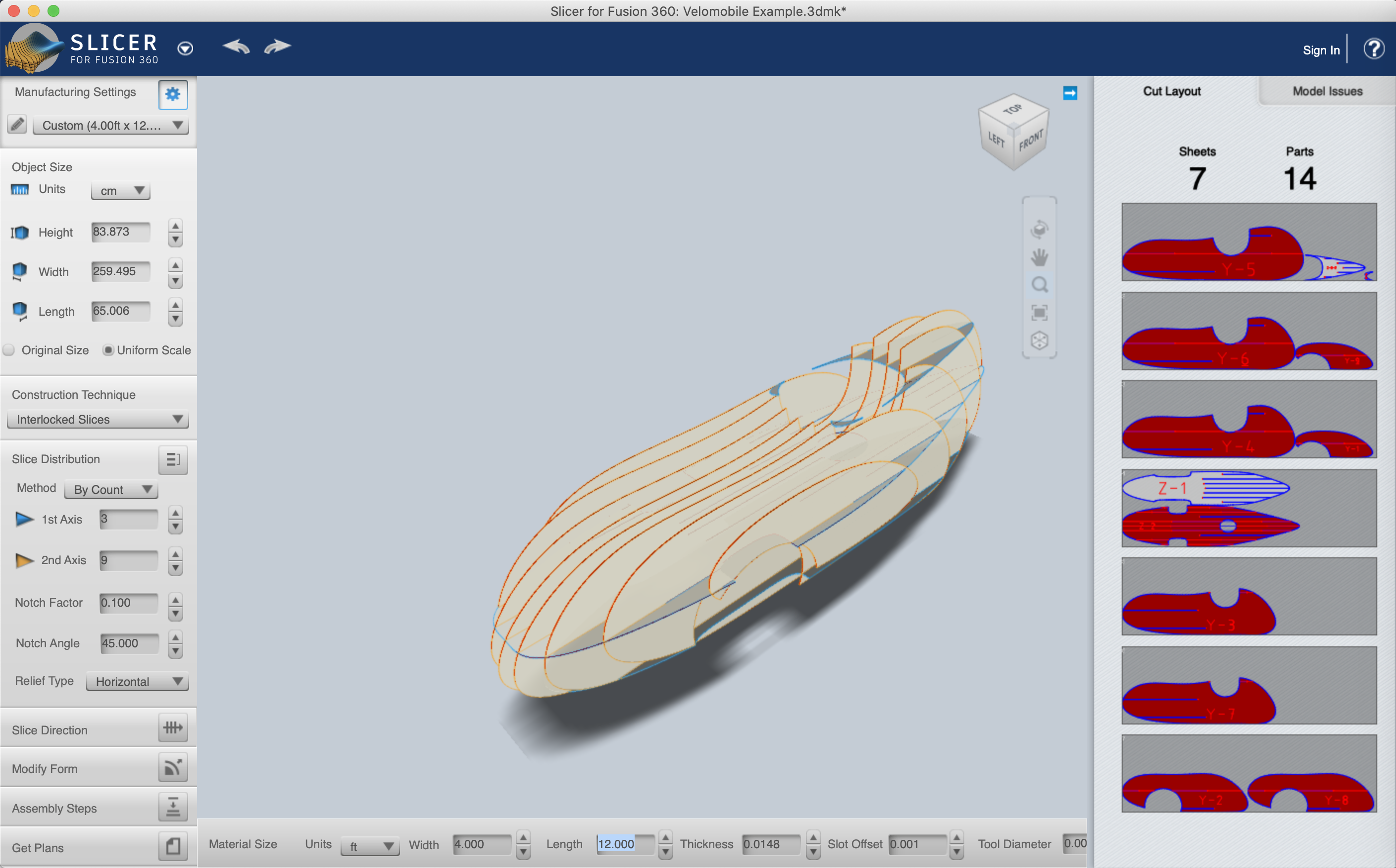Open the Slice Direction tool
This screenshot has width=1396, height=868.
(x=172, y=728)
